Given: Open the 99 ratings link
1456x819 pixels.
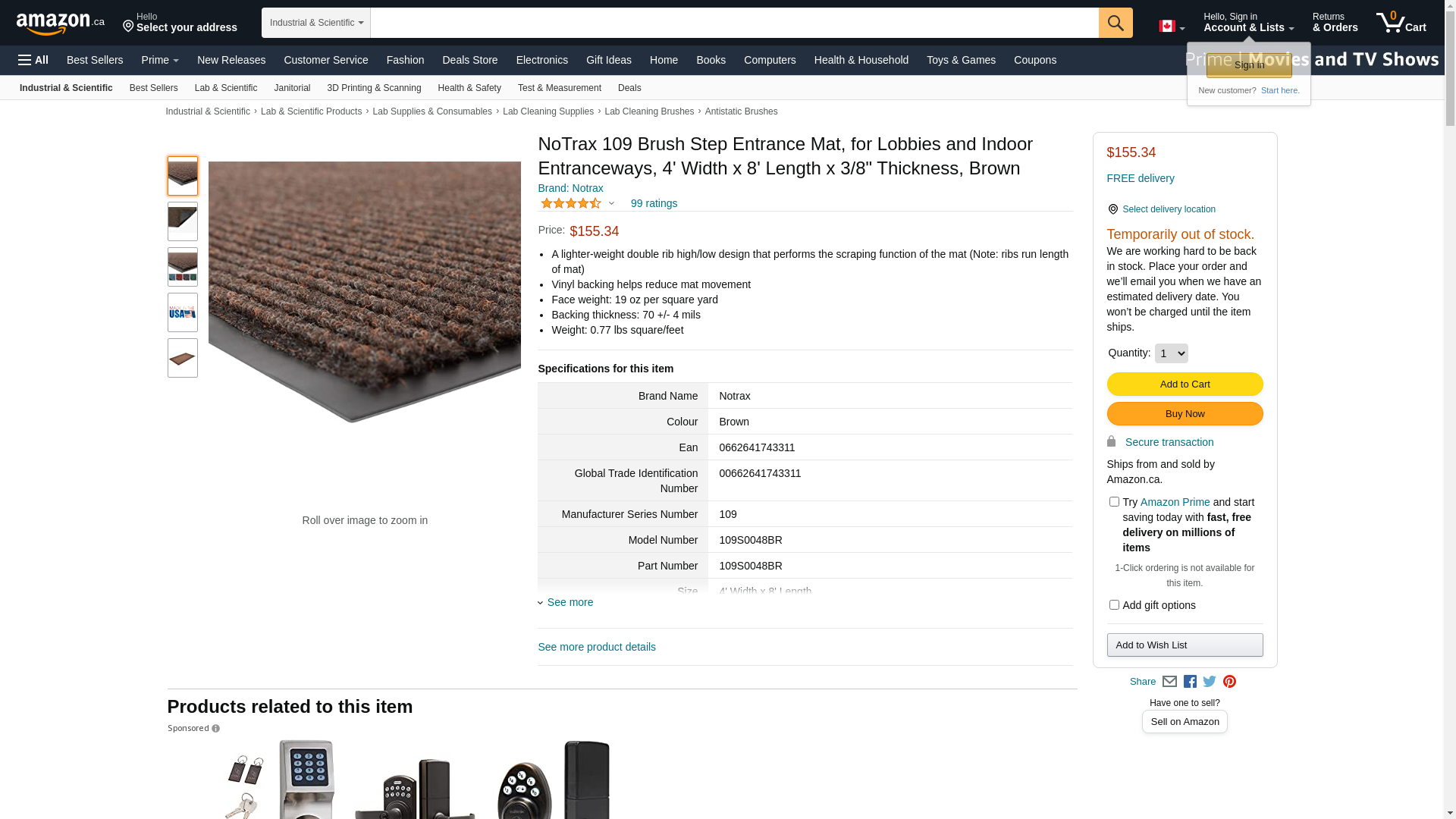Looking at the screenshot, I should 654,203.
